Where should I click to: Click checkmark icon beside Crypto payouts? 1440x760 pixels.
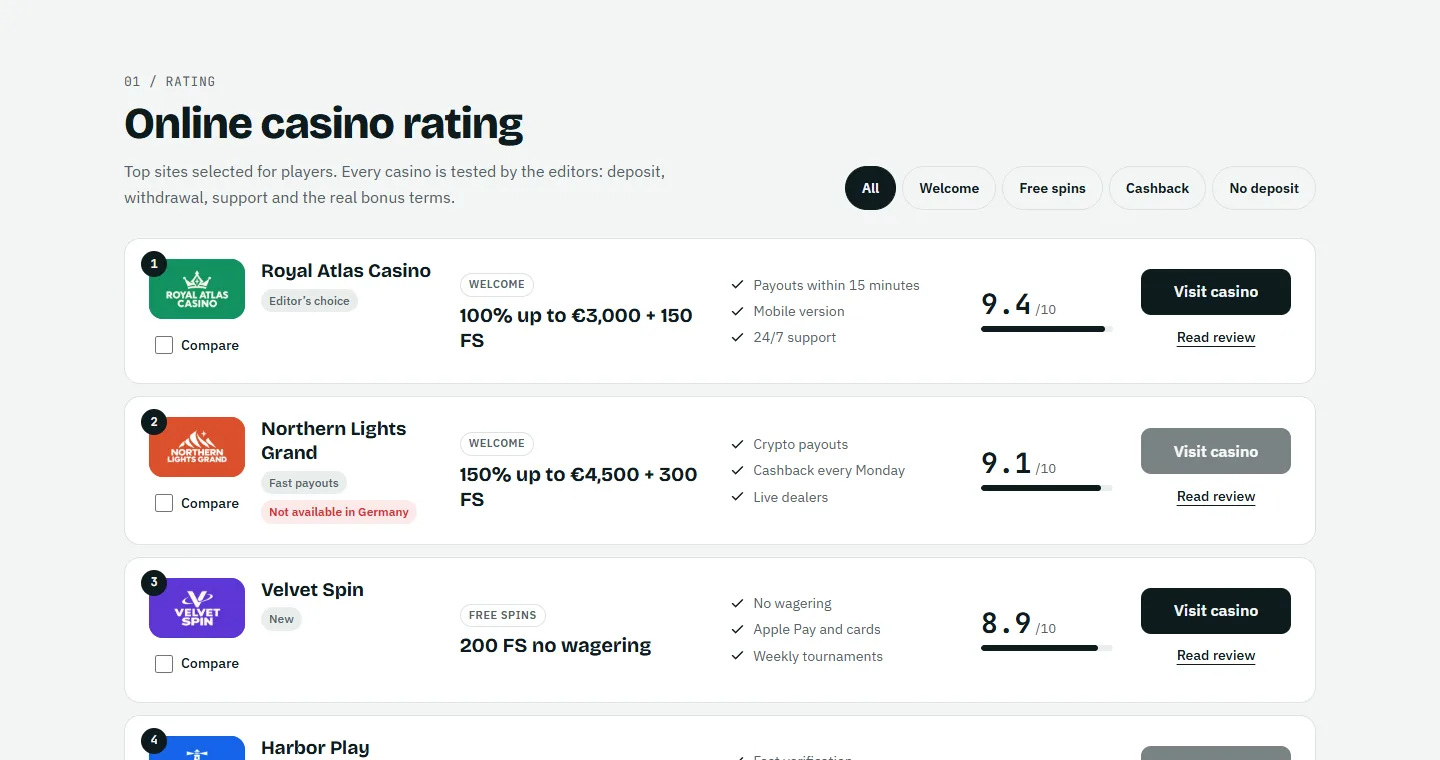point(738,444)
